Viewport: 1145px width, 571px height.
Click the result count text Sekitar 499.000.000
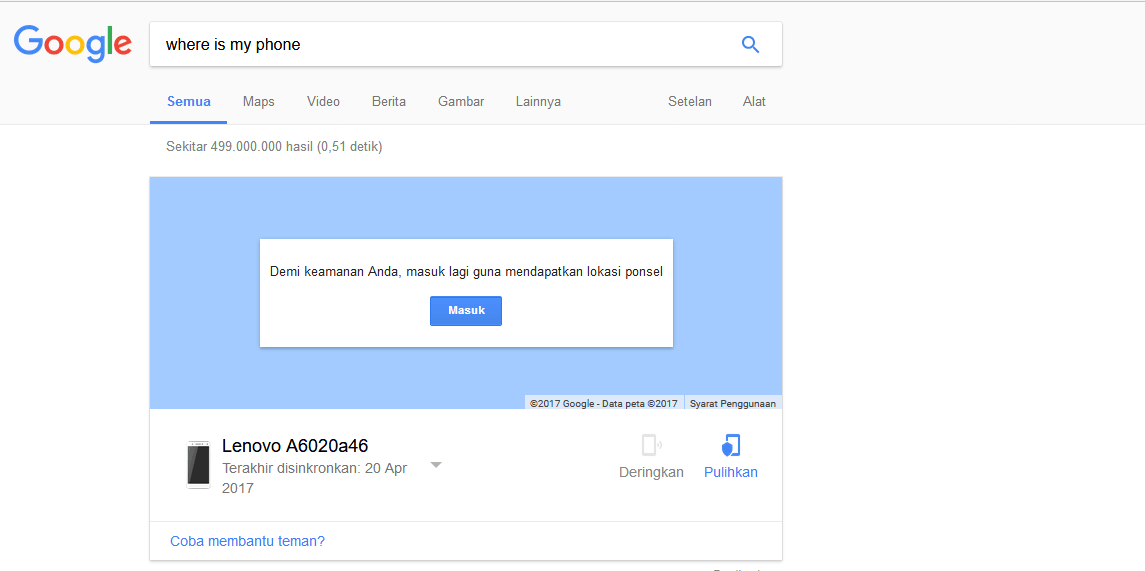(274, 147)
